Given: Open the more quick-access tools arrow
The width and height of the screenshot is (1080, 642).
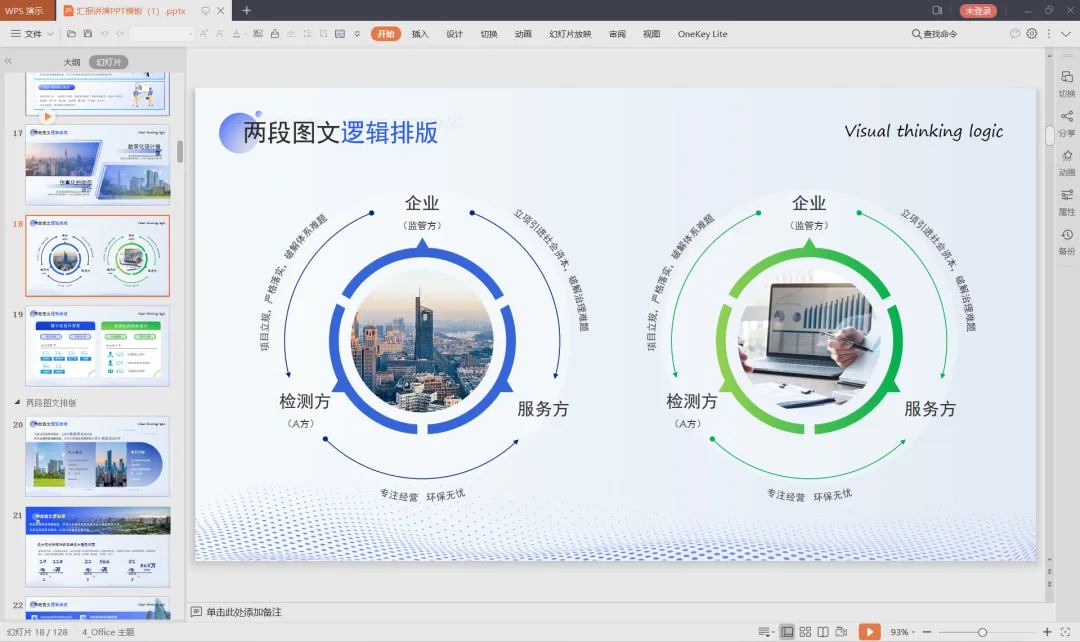Looking at the screenshot, I should coord(357,34).
